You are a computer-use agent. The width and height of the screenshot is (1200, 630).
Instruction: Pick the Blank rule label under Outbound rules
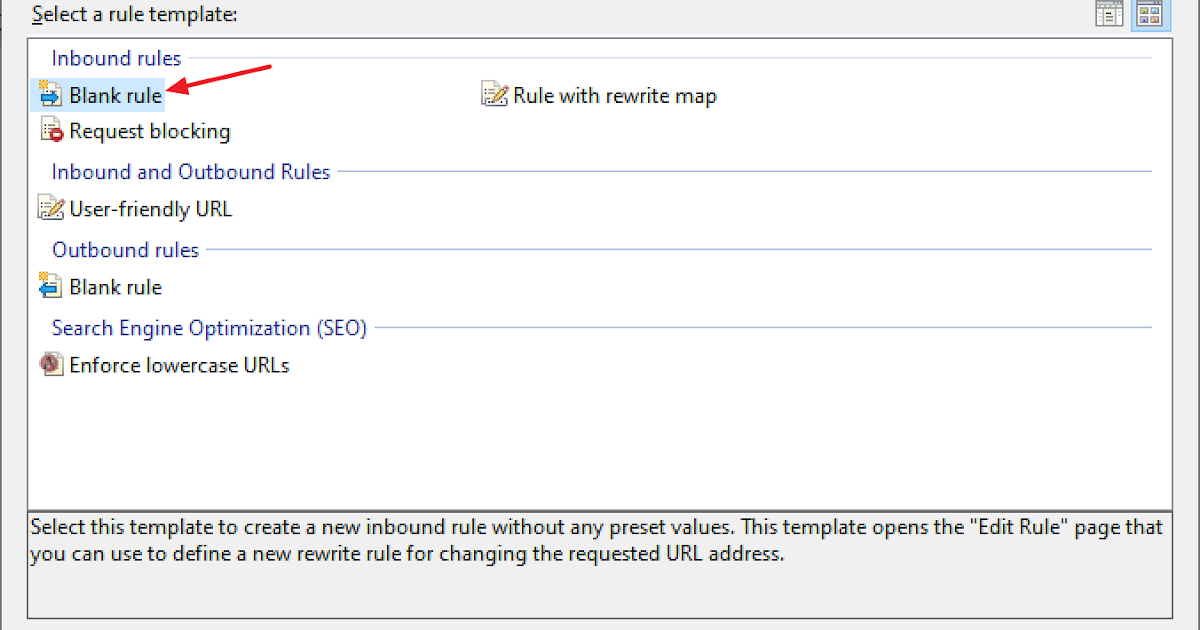tap(115, 287)
